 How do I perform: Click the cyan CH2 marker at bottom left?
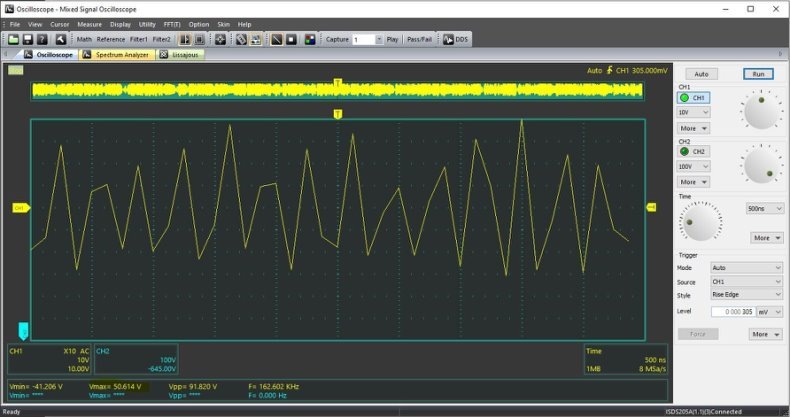23,331
